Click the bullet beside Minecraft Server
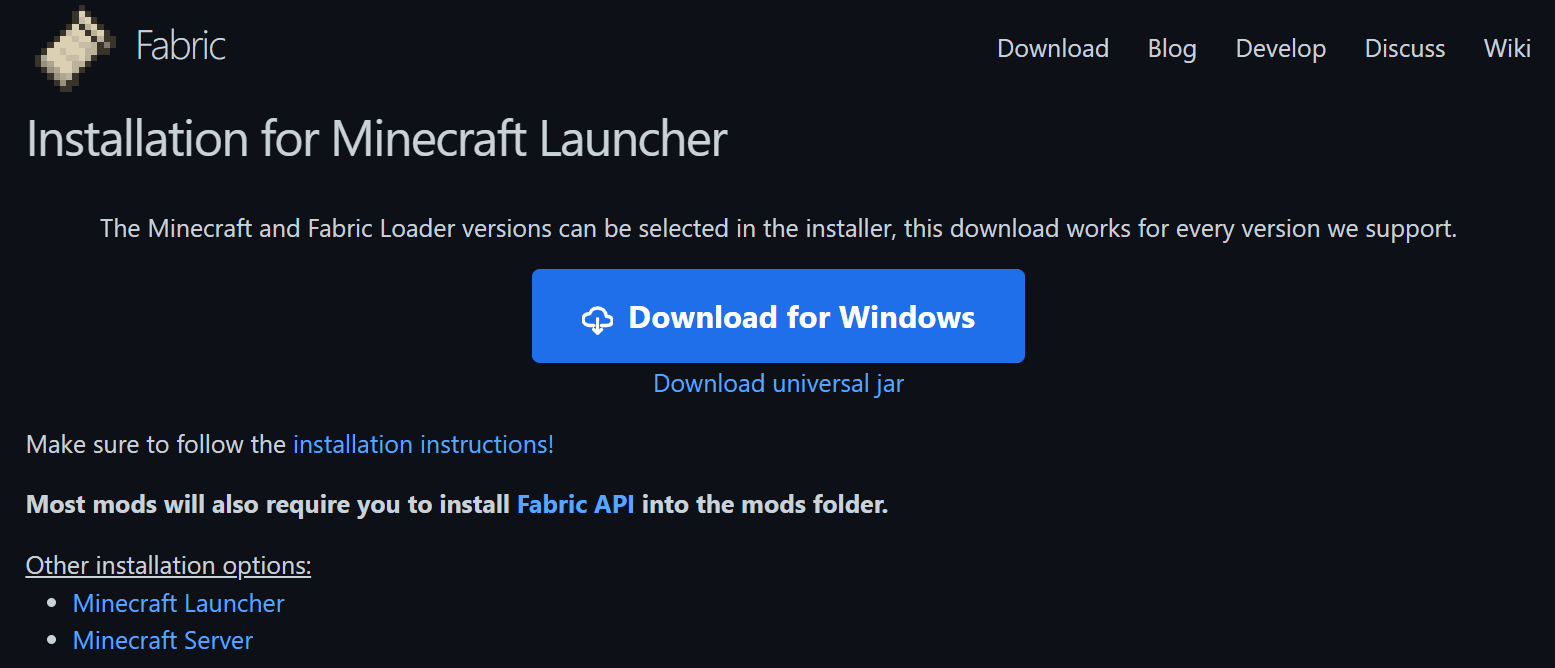Viewport: 1555px width, 668px height. pos(52,641)
